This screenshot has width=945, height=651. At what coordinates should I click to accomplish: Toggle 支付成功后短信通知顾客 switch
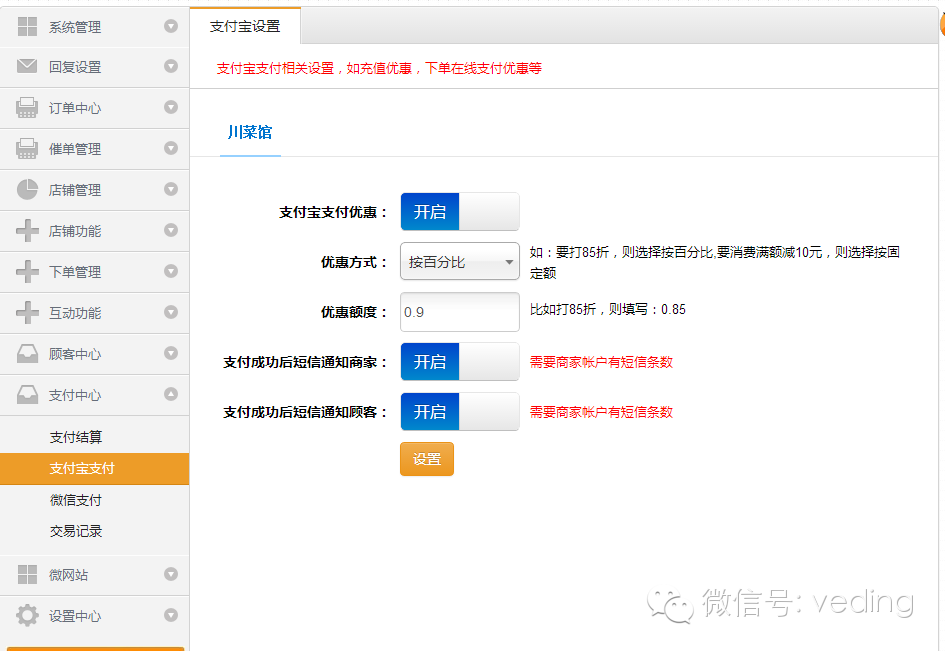pyautogui.click(x=460, y=412)
